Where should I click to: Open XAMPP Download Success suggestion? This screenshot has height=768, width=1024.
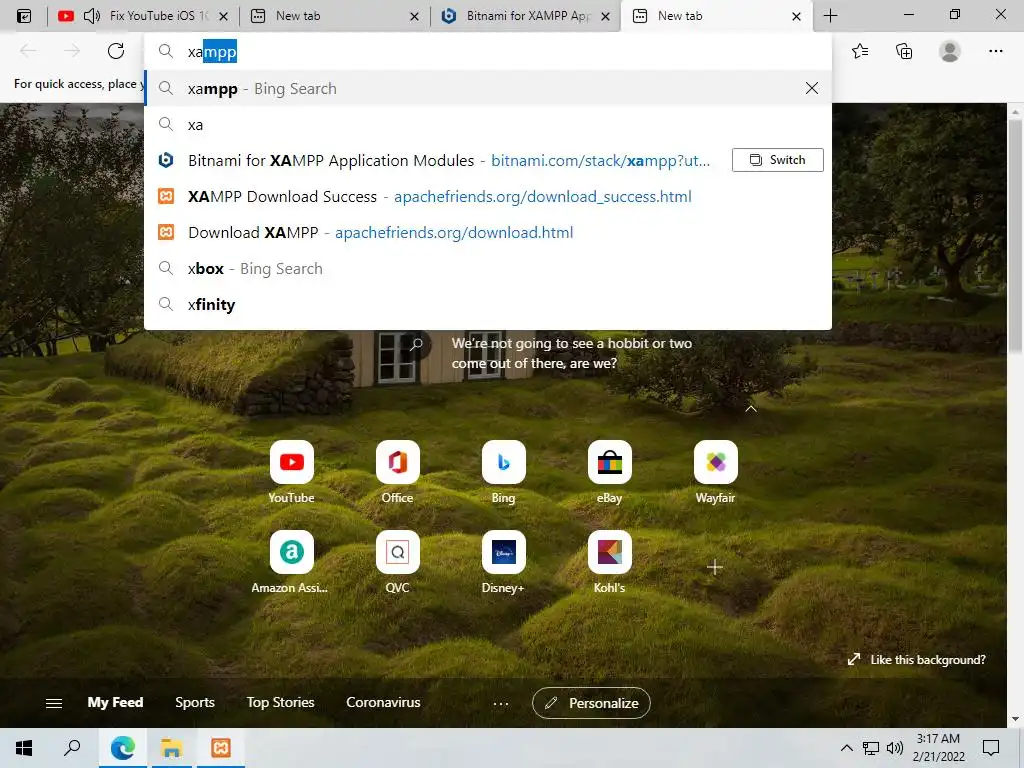click(x=487, y=196)
